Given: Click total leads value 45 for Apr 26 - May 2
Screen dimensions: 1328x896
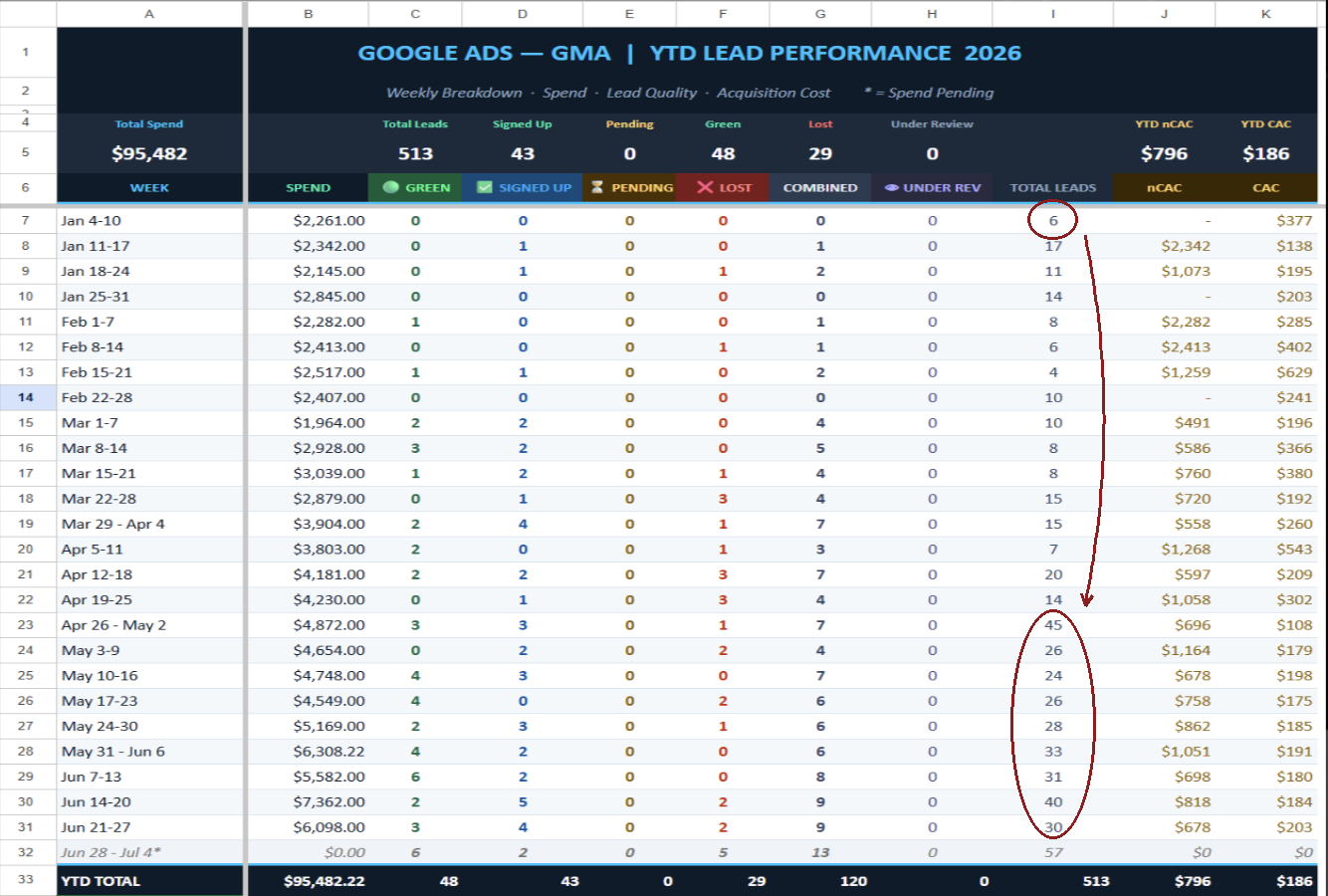Looking at the screenshot, I should click(1053, 625).
